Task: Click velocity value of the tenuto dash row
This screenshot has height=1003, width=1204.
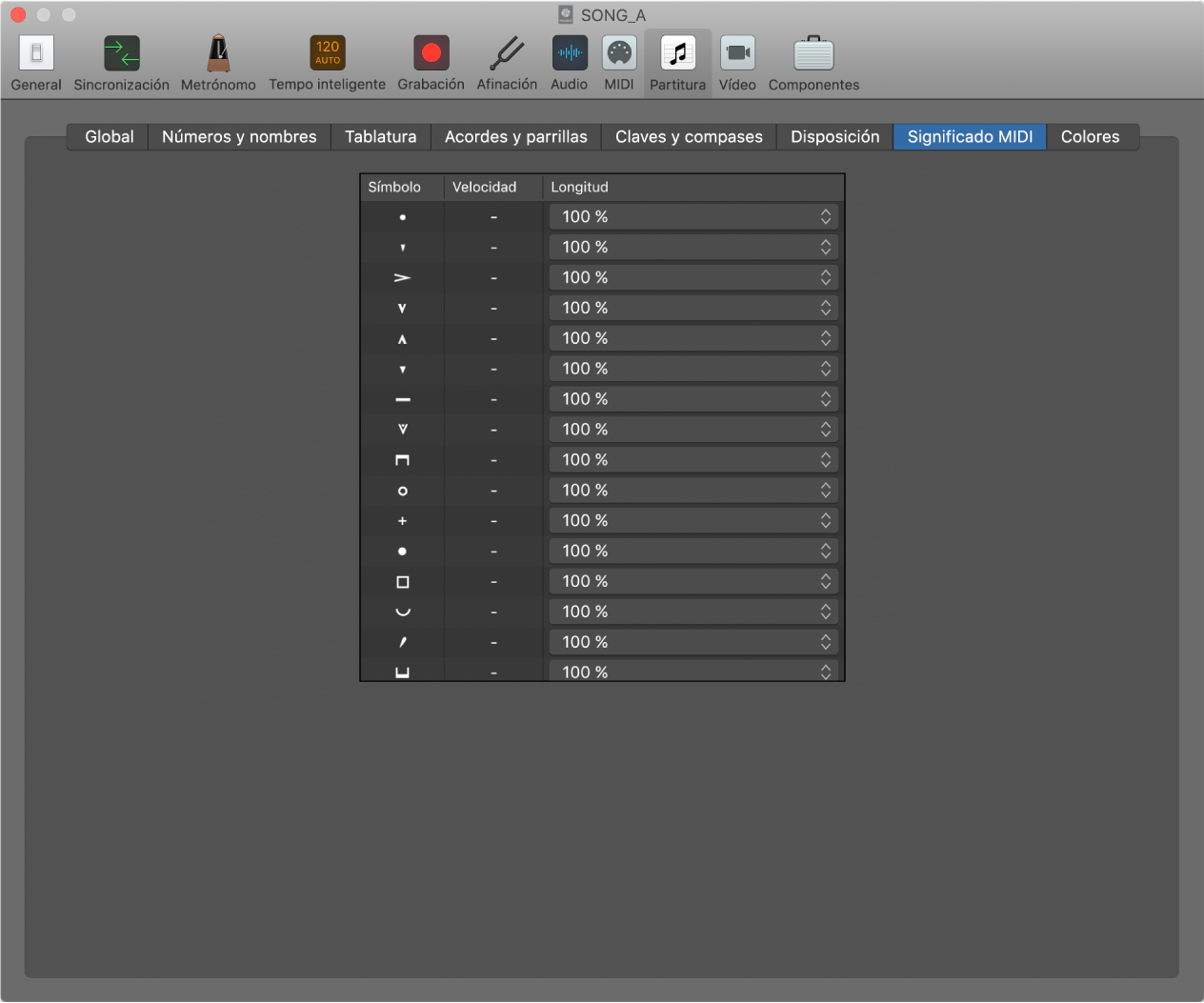Action: pos(493,400)
